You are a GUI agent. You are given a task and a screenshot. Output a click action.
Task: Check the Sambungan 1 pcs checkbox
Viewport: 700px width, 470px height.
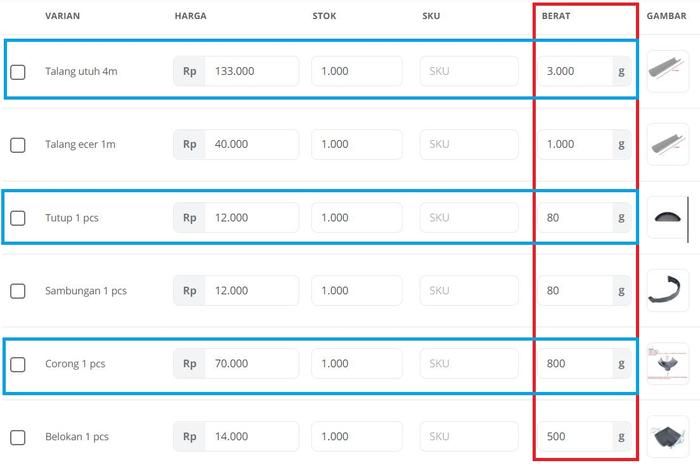[18, 291]
